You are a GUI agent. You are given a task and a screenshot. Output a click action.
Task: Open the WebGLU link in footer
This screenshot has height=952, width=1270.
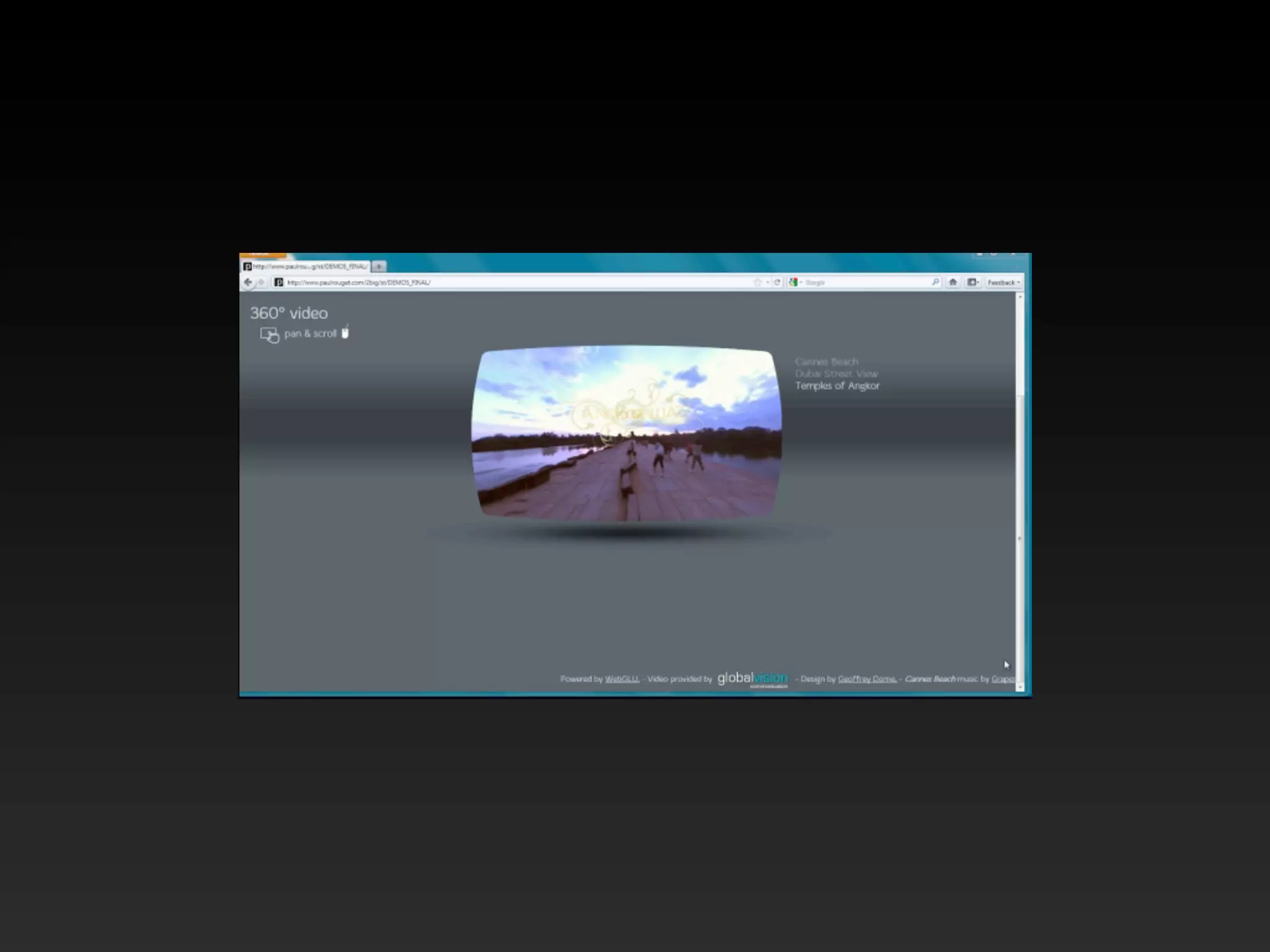(621, 679)
